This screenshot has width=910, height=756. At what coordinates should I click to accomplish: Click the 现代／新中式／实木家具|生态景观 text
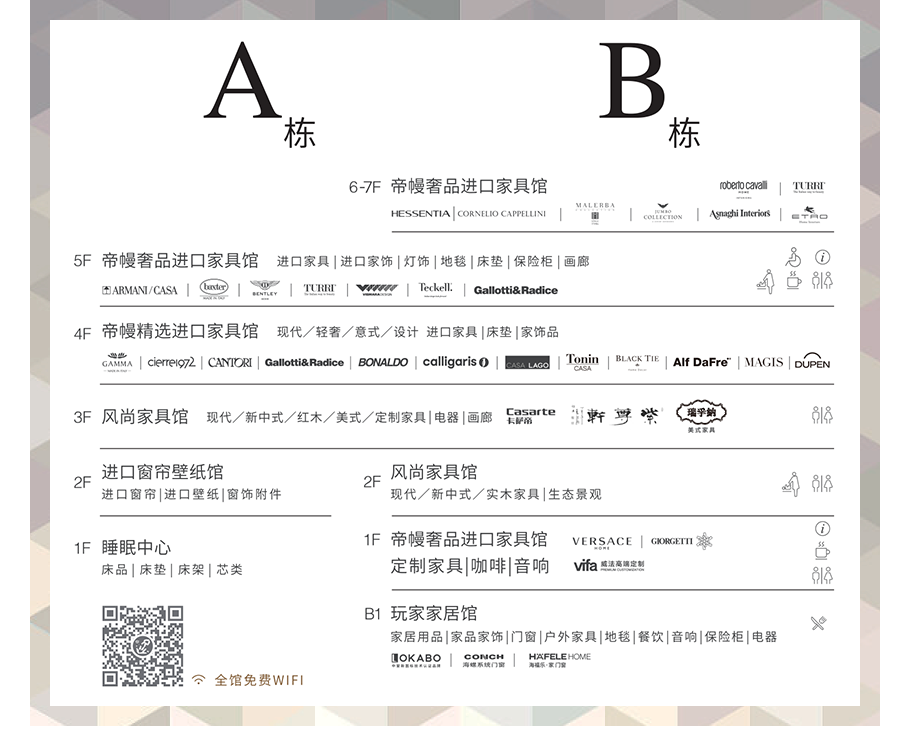point(496,494)
